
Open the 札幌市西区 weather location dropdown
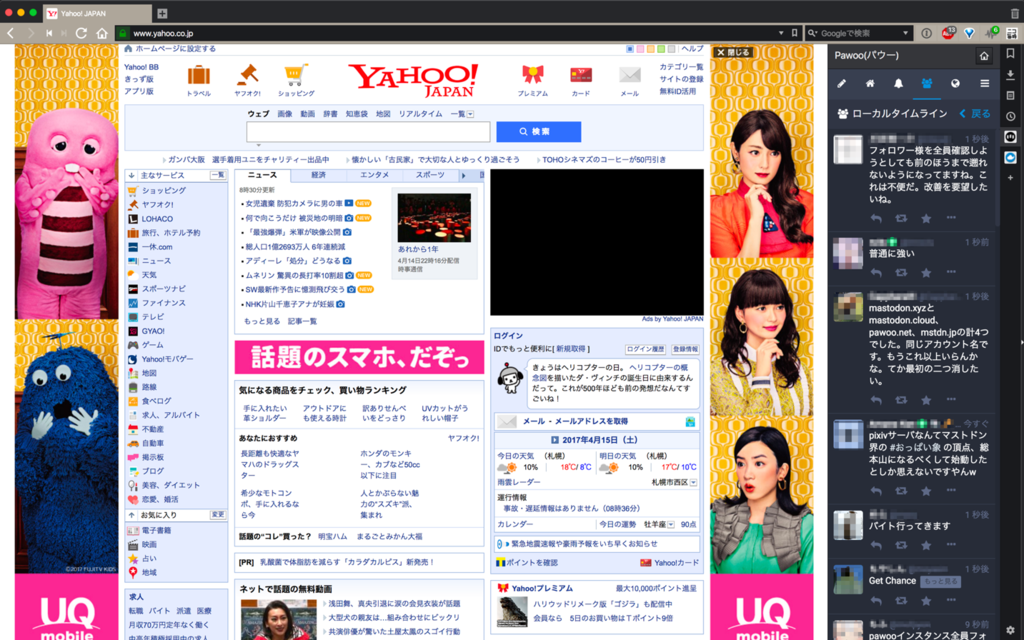693,483
